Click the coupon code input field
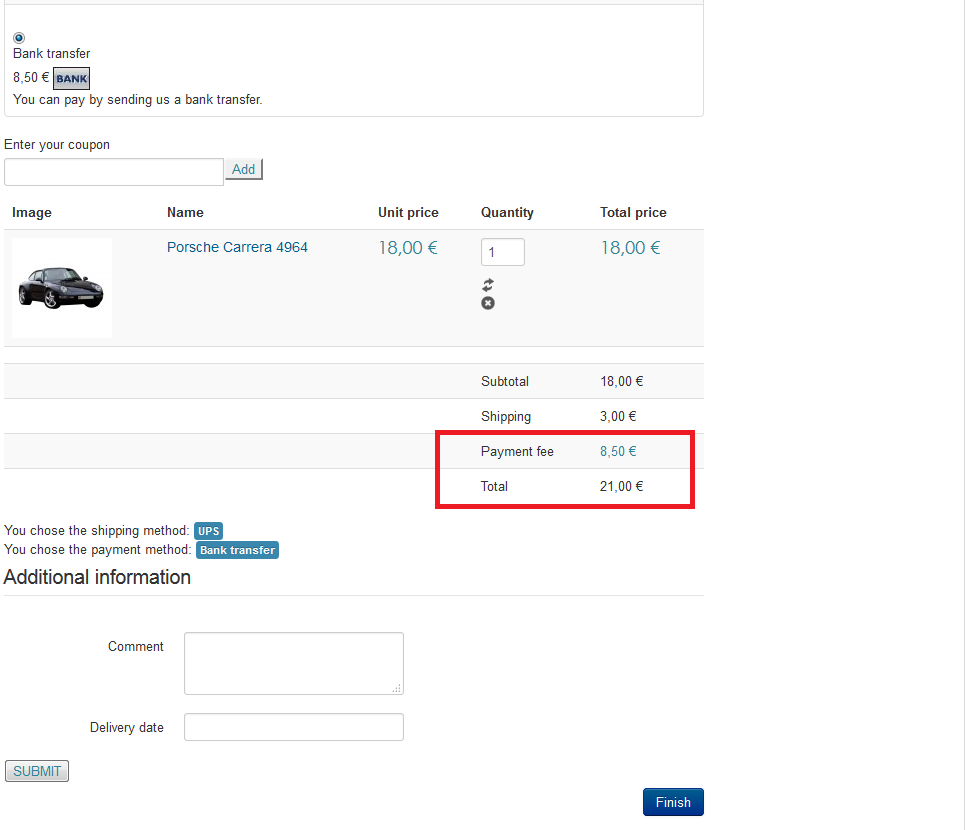This screenshot has height=830, width=965. point(114,172)
